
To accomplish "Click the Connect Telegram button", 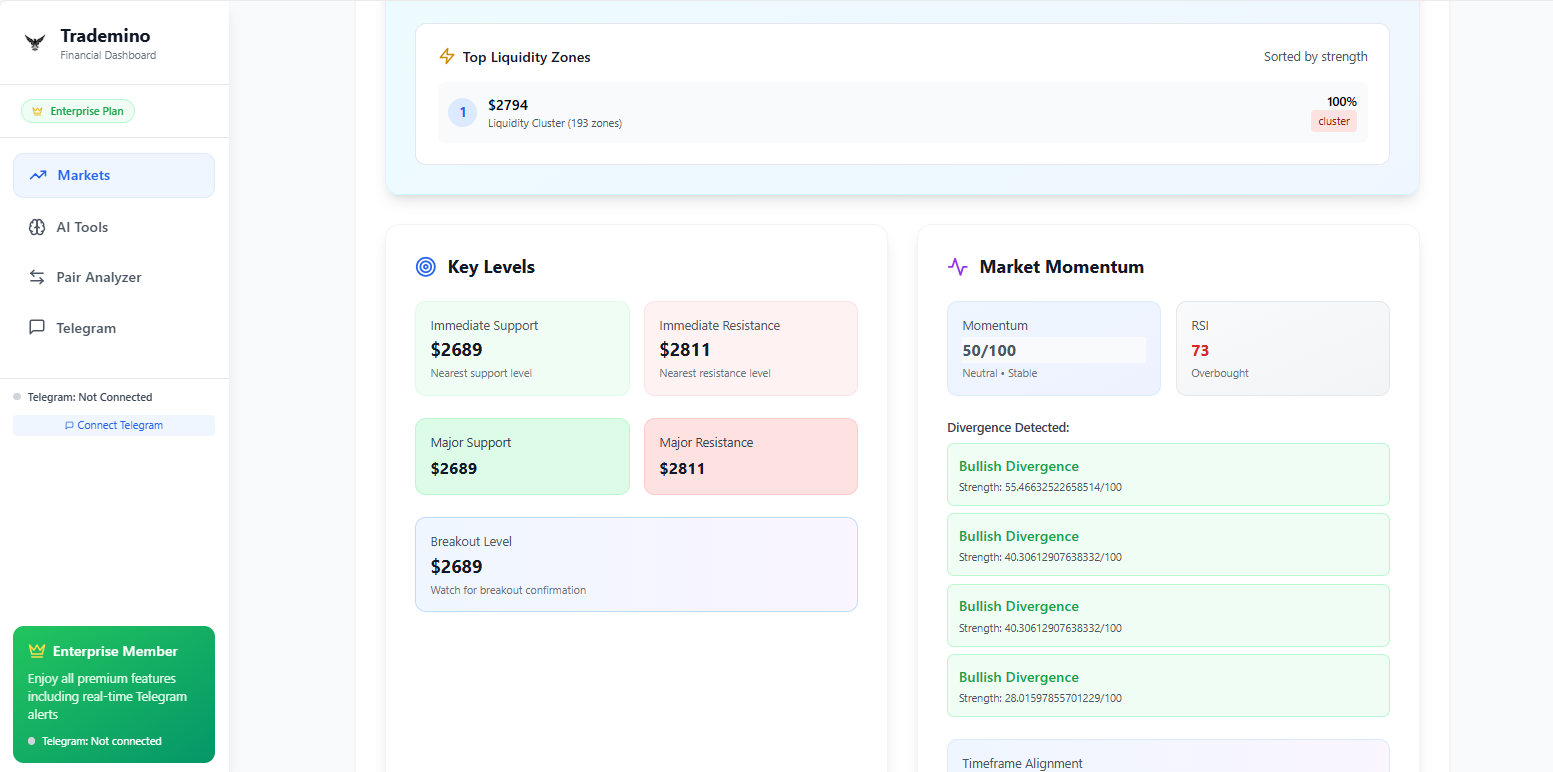I will pyautogui.click(x=113, y=424).
